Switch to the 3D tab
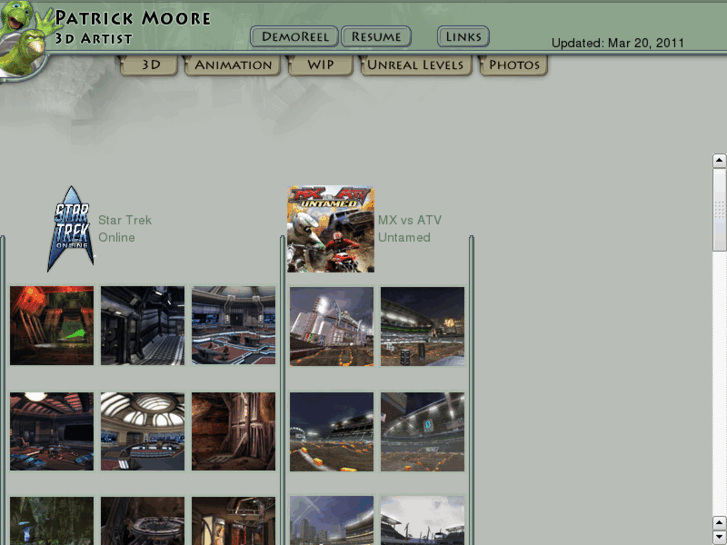 pyautogui.click(x=149, y=65)
